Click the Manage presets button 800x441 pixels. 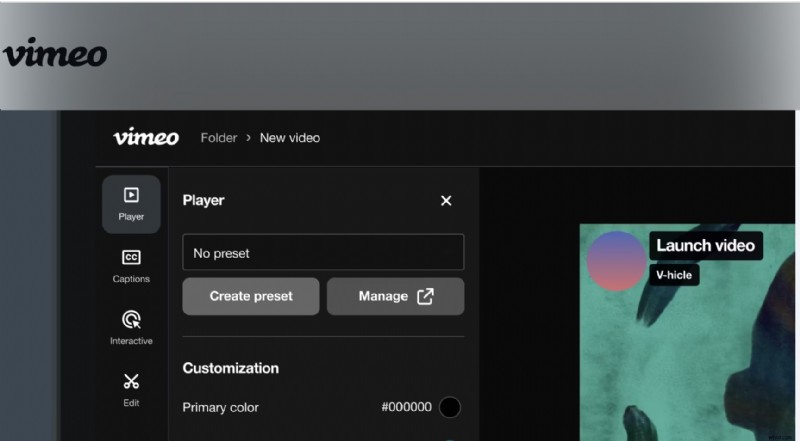click(395, 296)
